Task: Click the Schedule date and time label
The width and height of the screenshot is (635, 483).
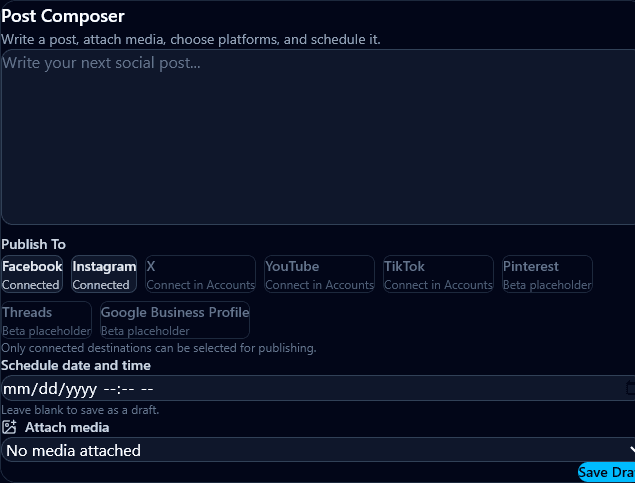Action: click(x=76, y=365)
